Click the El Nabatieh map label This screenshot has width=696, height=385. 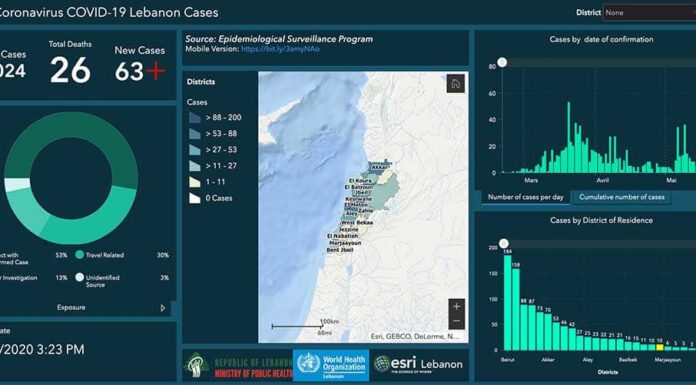point(342,236)
